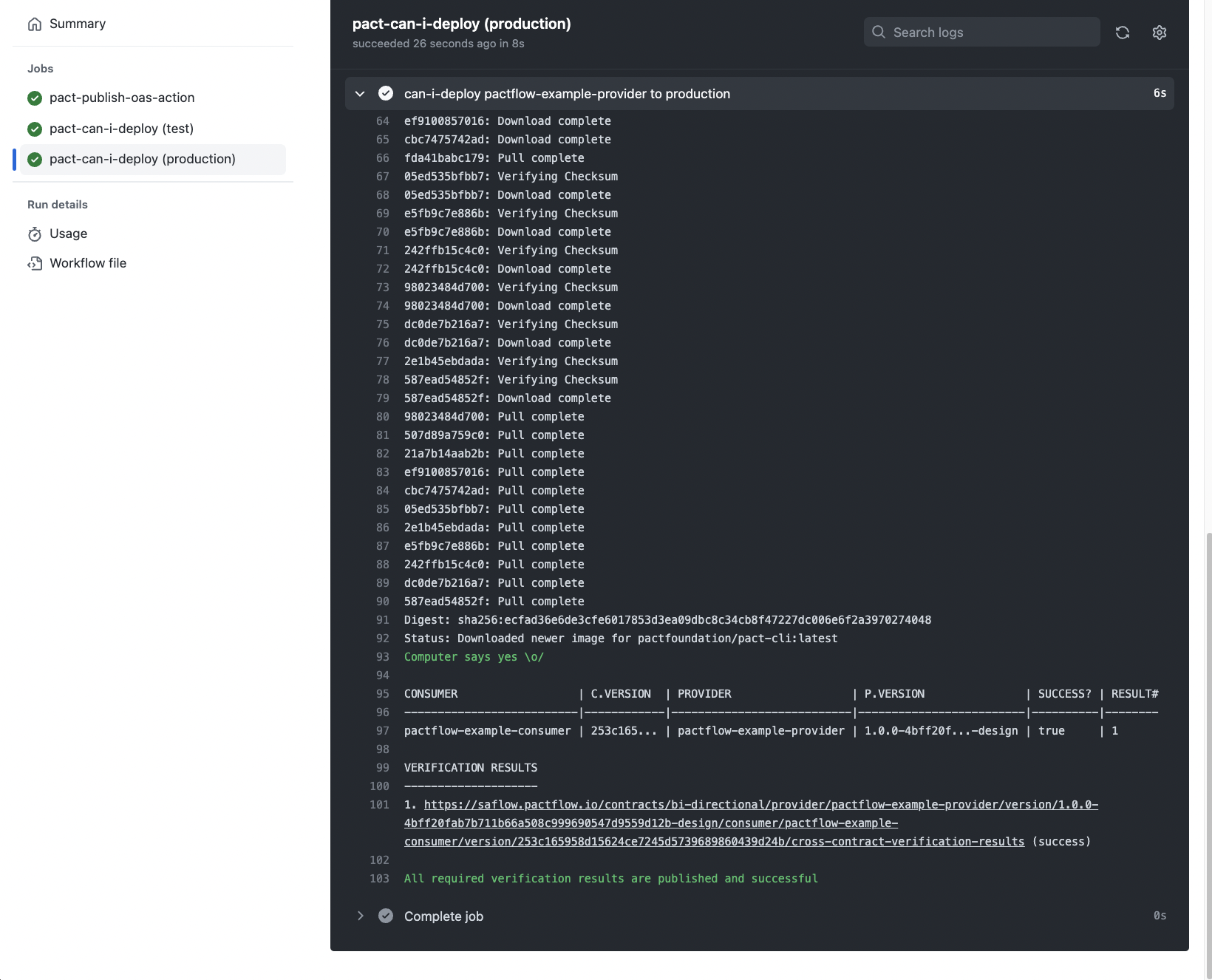Click the re-run logs refresh icon
1212x980 pixels.
point(1122,32)
